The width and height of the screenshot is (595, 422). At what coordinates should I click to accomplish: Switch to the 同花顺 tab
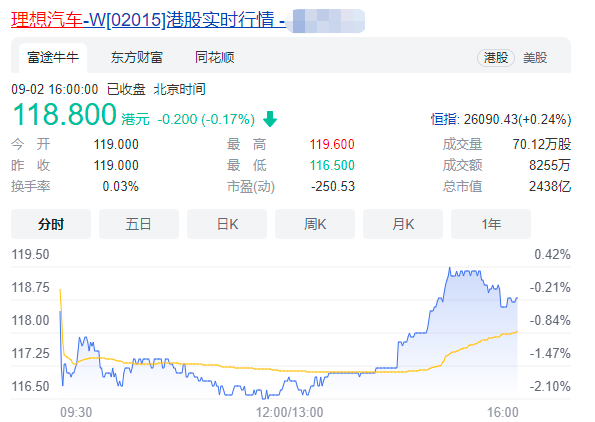coord(214,58)
